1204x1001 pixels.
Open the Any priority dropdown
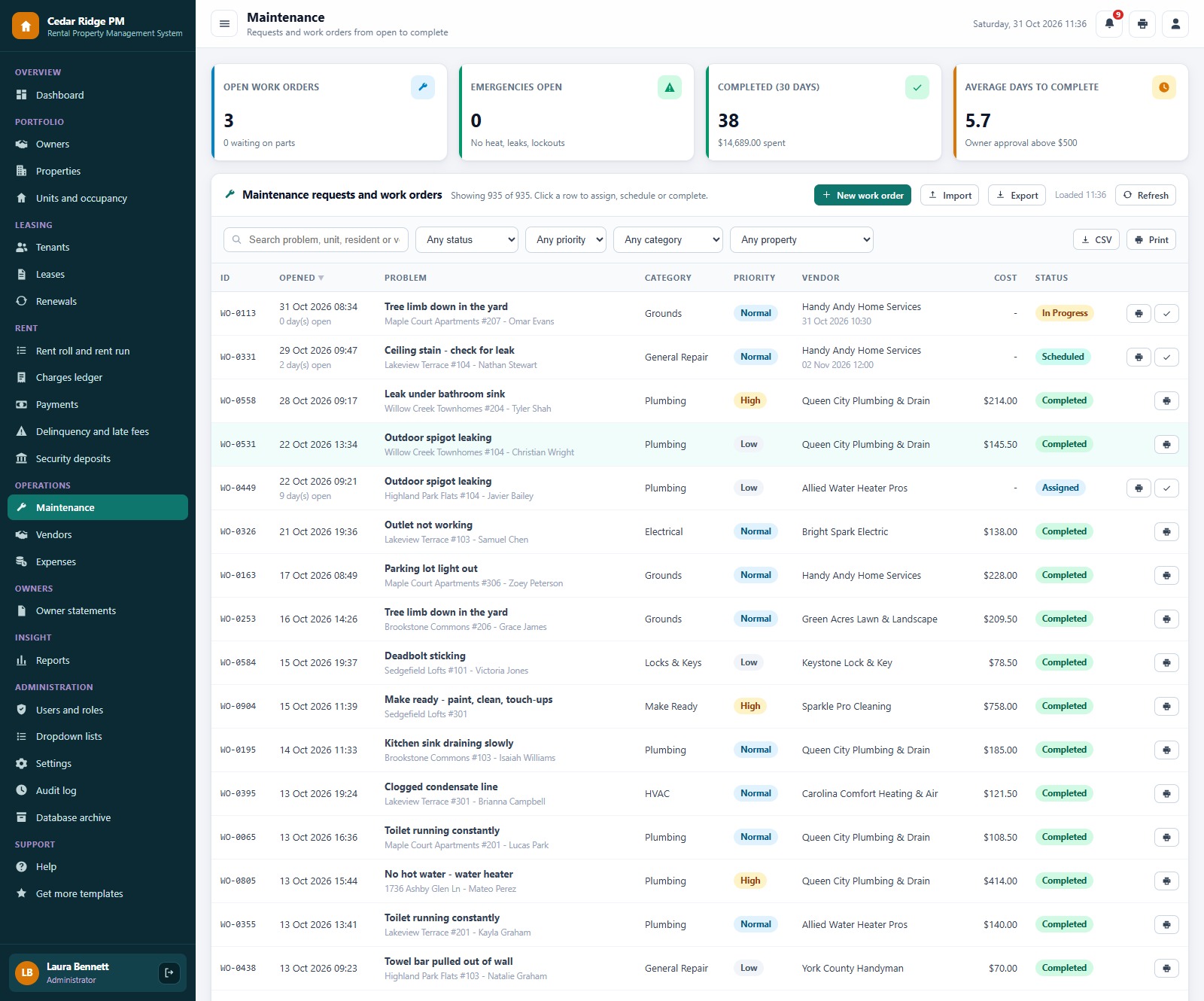coord(566,240)
